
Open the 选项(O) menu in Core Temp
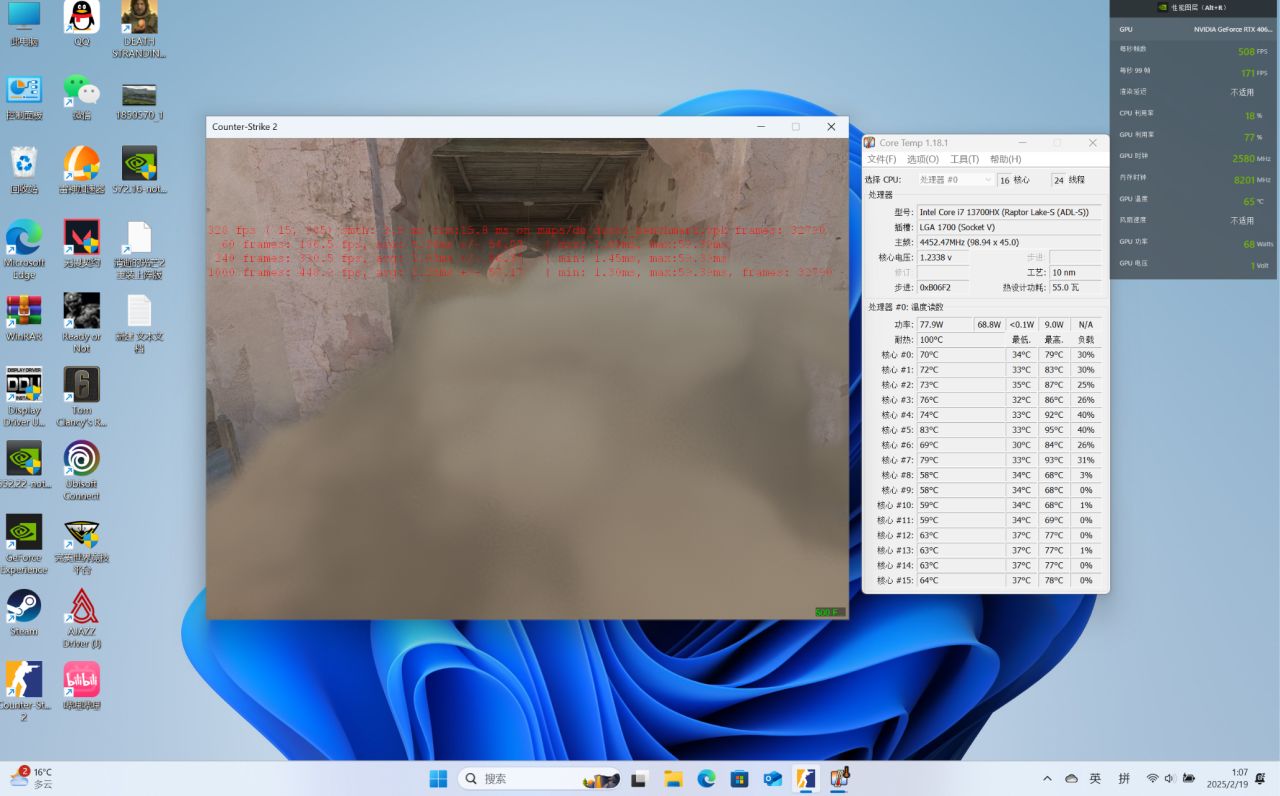coord(923,159)
